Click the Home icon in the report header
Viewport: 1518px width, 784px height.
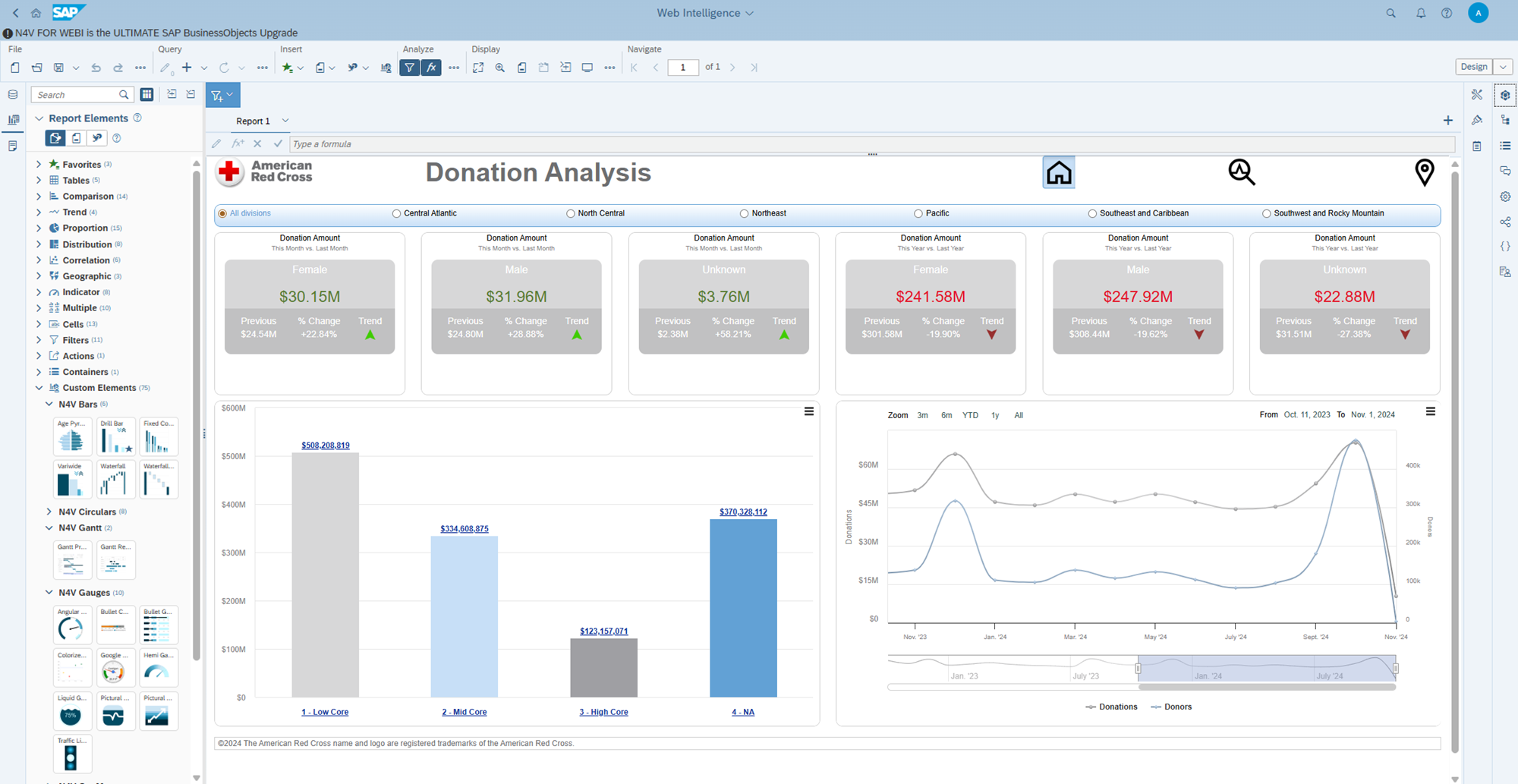(1058, 172)
